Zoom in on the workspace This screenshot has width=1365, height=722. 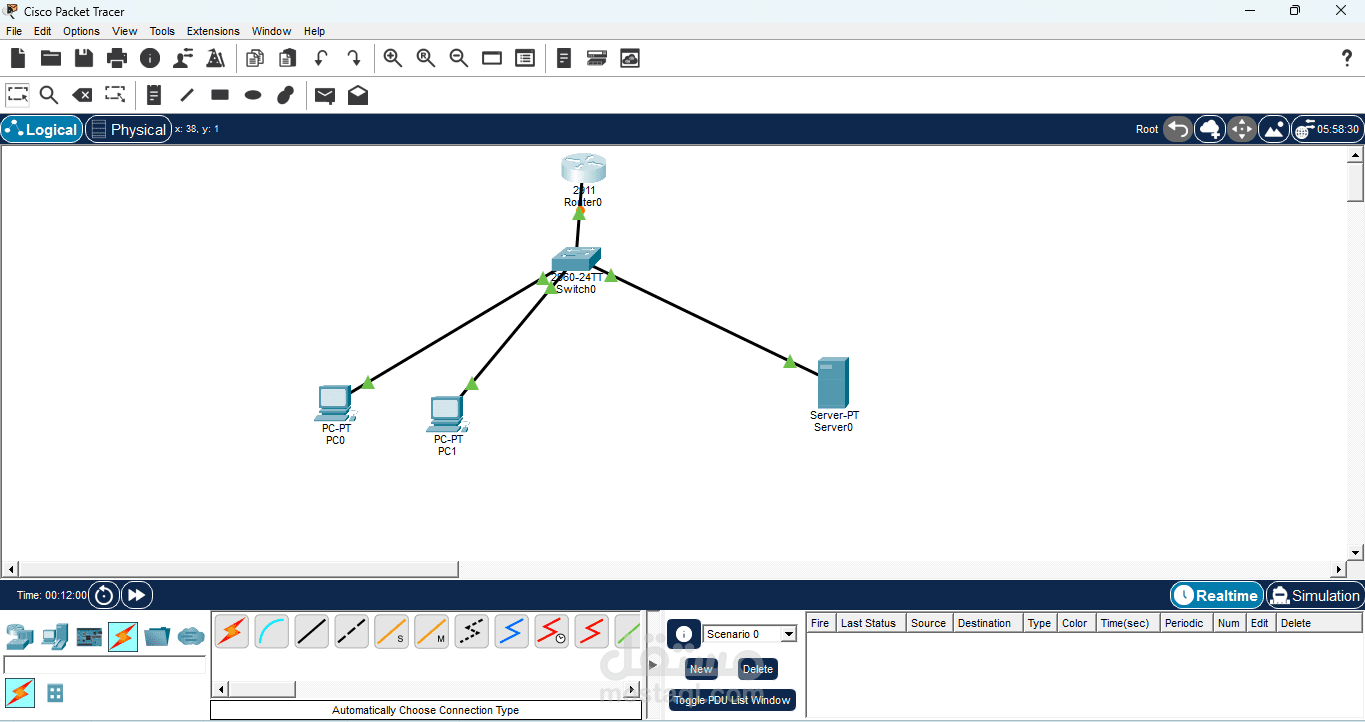[x=393, y=58]
